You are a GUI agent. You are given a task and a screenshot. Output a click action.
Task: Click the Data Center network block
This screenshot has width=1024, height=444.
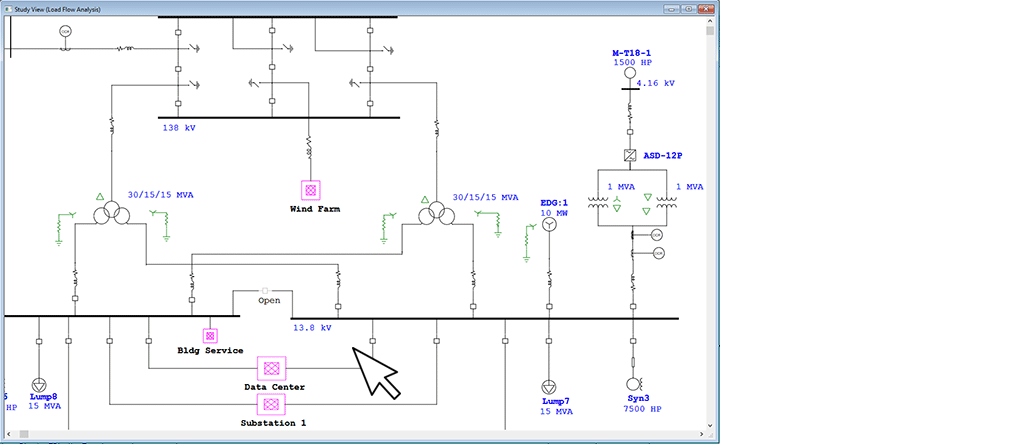270,367
